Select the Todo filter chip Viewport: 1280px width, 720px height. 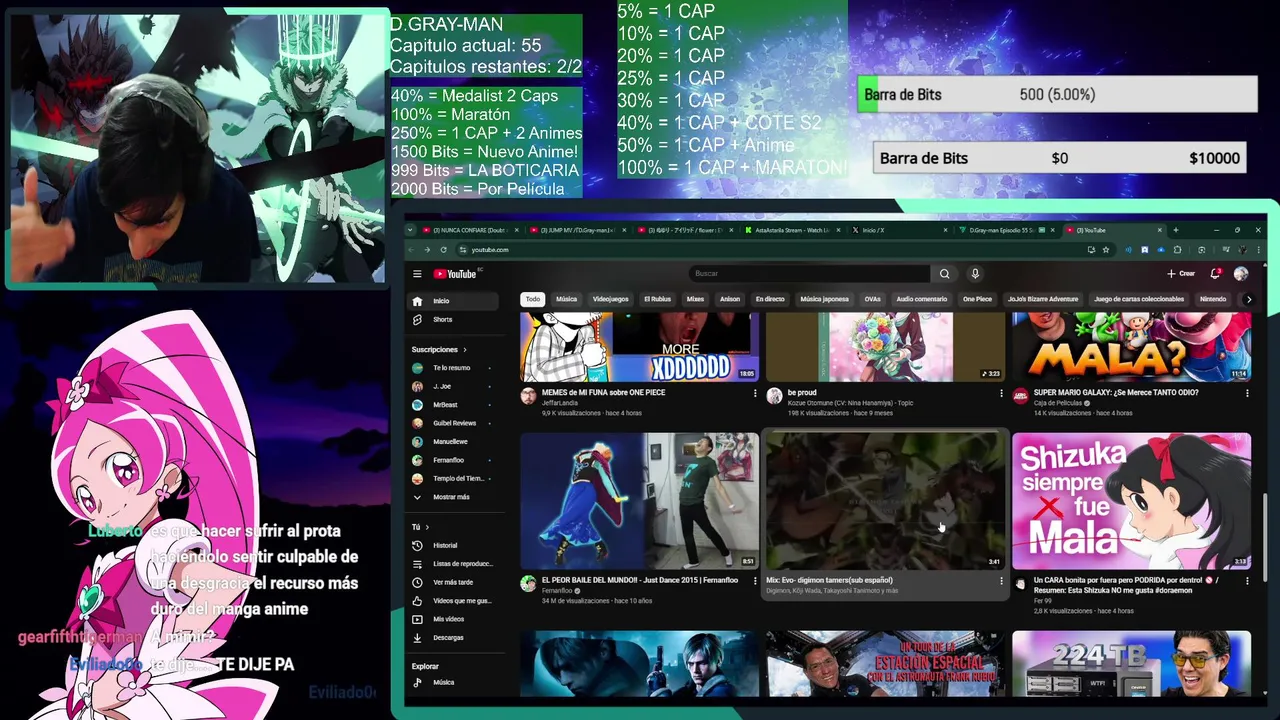pos(533,299)
